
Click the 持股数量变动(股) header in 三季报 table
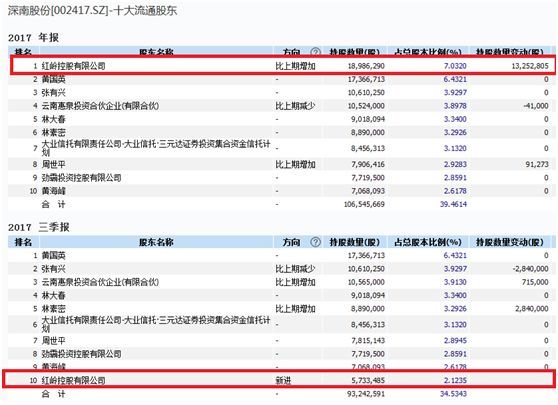click(510, 242)
